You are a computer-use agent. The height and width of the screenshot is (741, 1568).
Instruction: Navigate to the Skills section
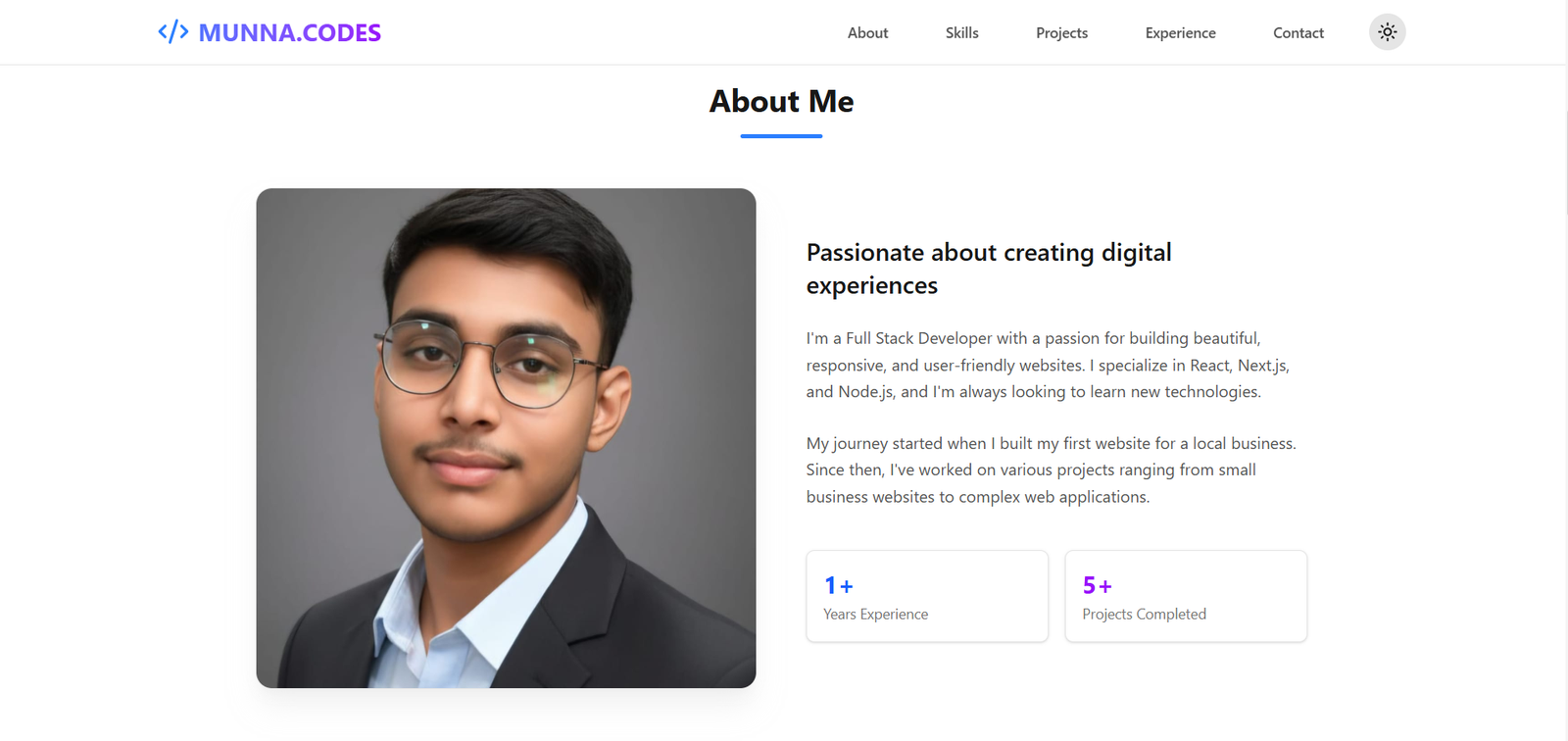click(x=960, y=32)
